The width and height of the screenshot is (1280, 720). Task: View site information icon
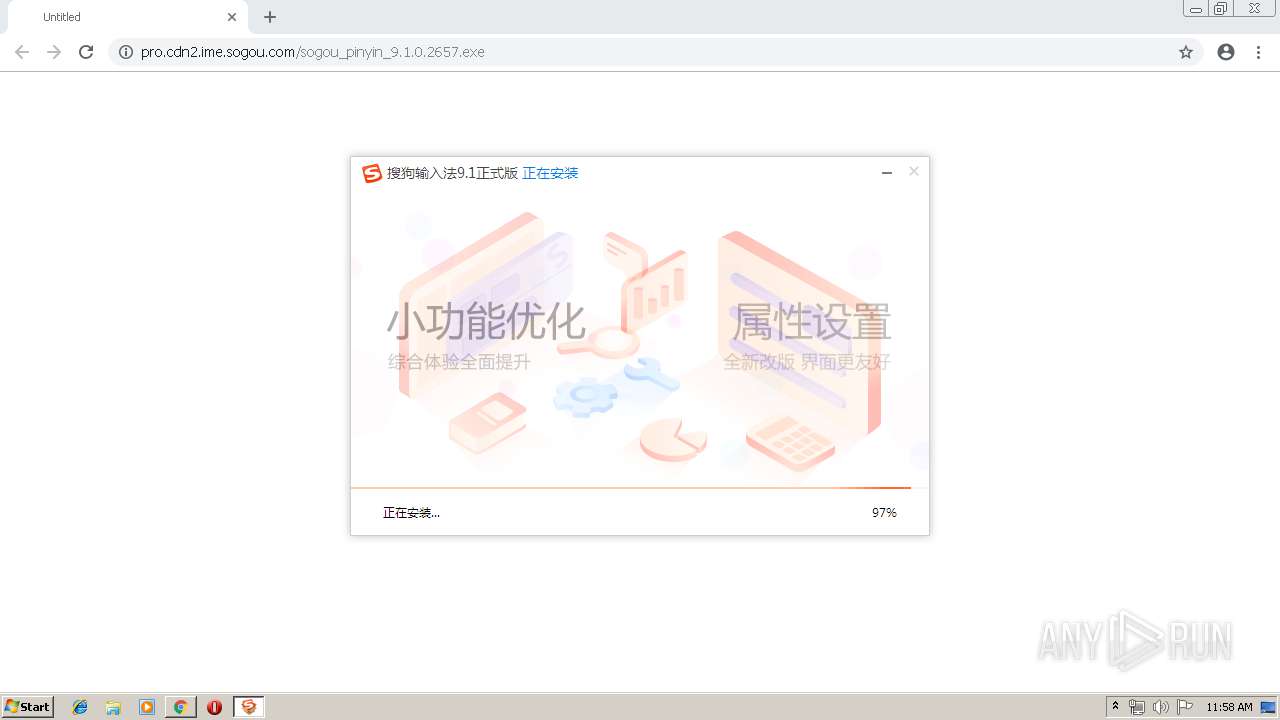pos(125,52)
